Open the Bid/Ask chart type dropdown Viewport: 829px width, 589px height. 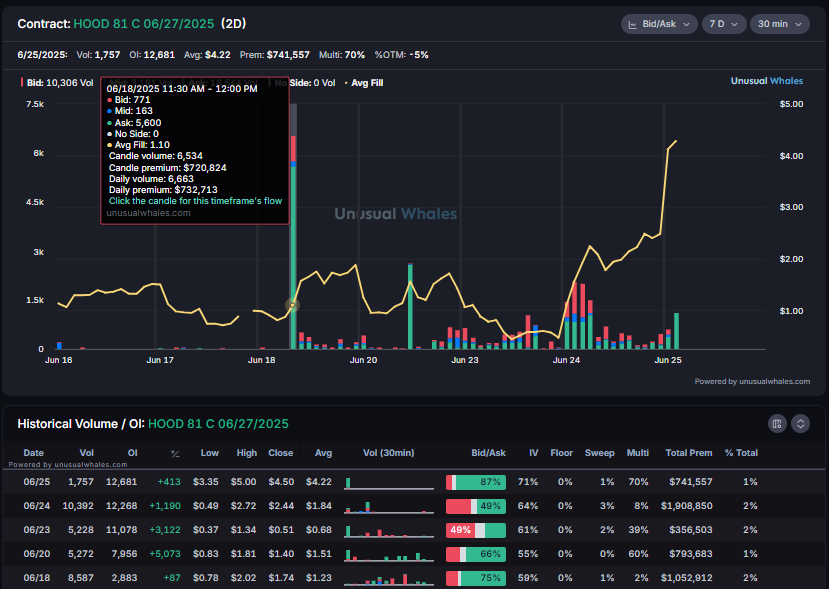(x=659, y=24)
